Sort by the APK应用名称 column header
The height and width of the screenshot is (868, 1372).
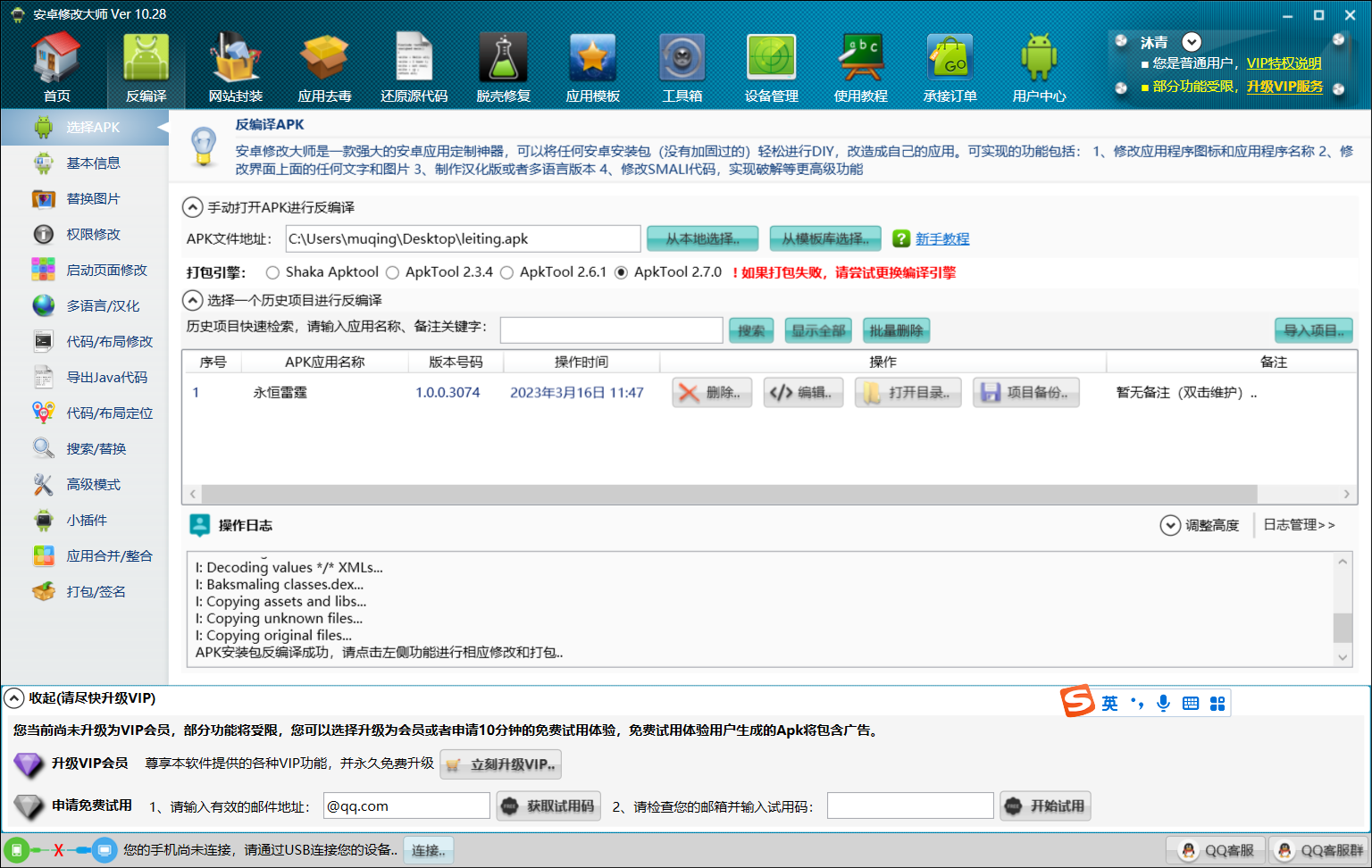(325, 362)
